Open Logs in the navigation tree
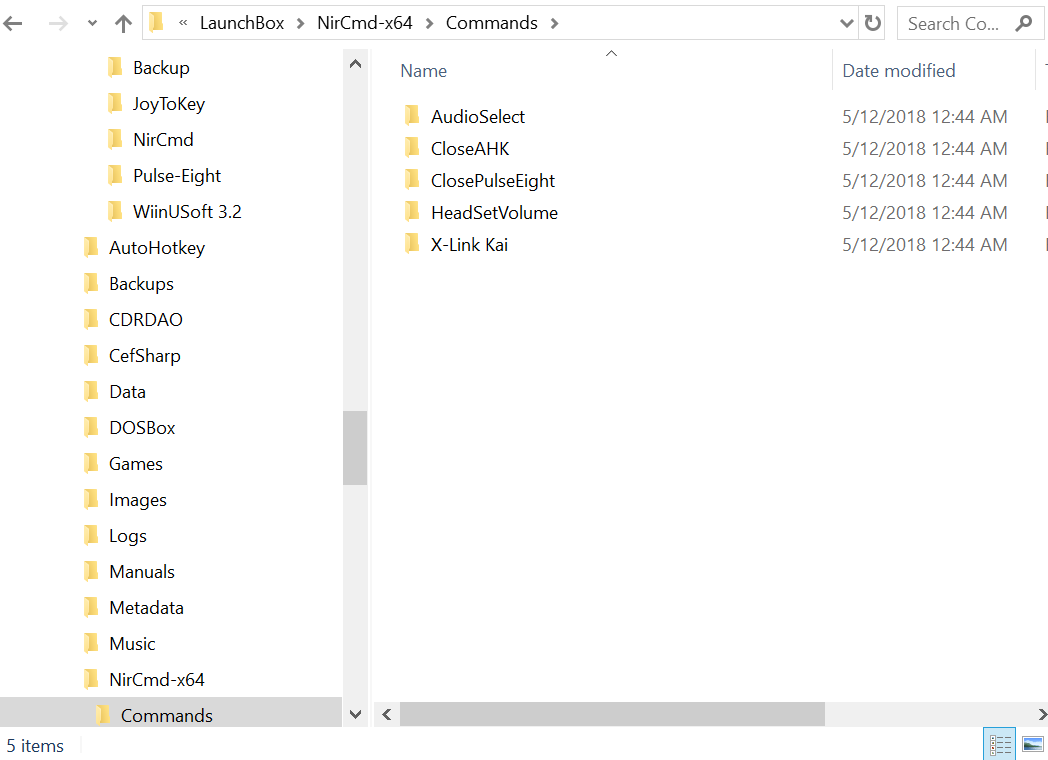Viewport: 1048px width, 760px height. tap(128, 537)
